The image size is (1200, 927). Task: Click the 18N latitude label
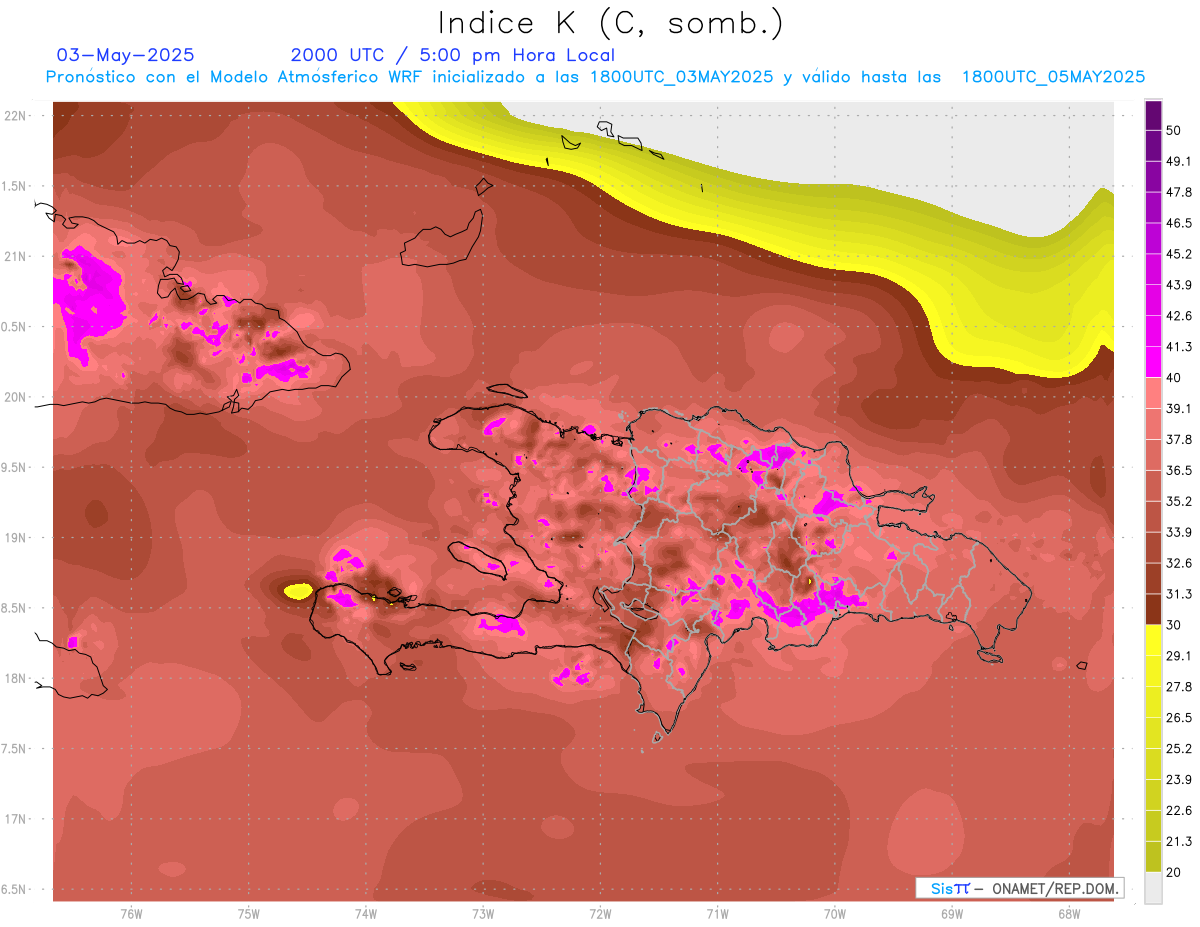coord(16,678)
